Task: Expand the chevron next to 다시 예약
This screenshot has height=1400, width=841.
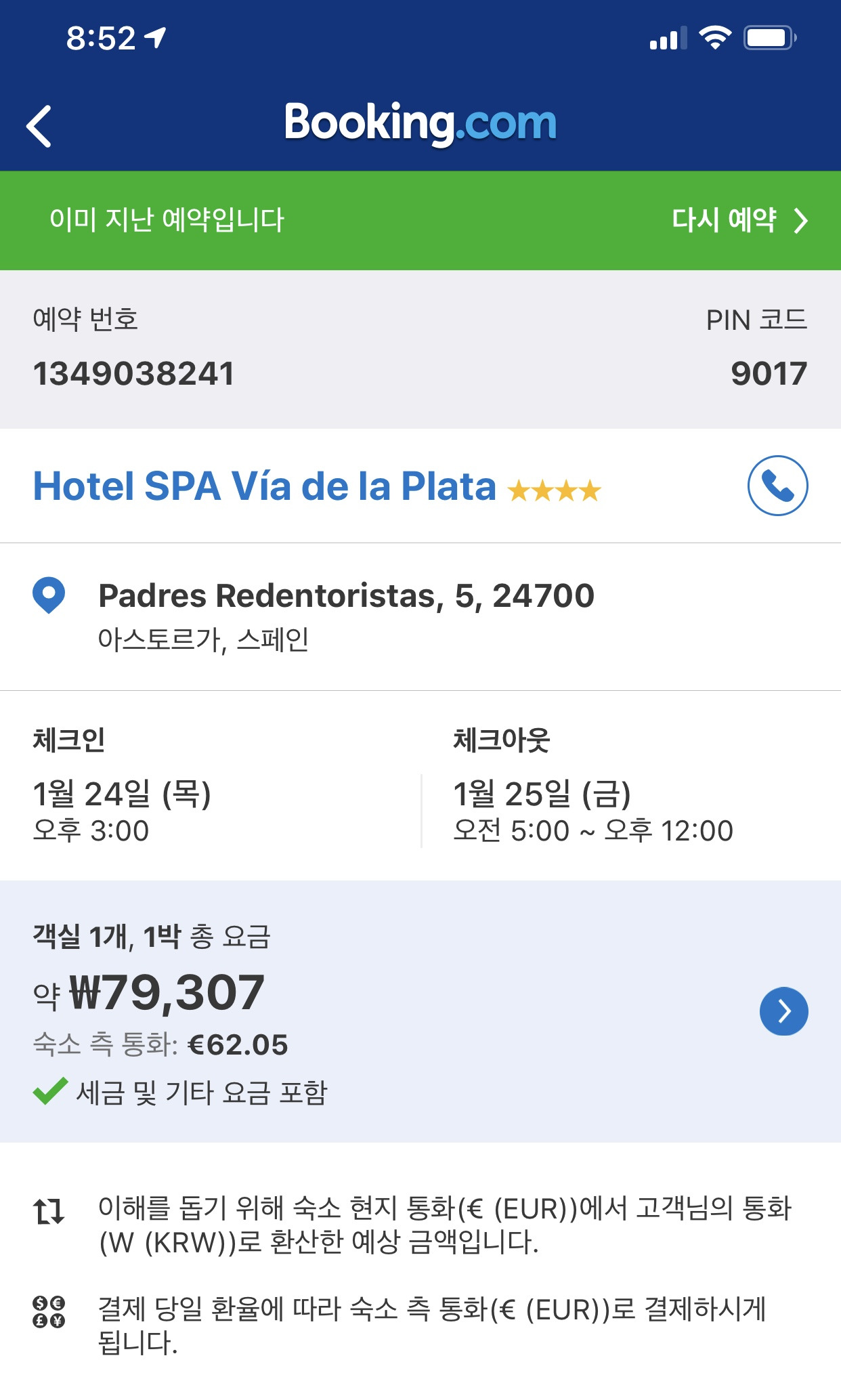Action: tap(801, 221)
